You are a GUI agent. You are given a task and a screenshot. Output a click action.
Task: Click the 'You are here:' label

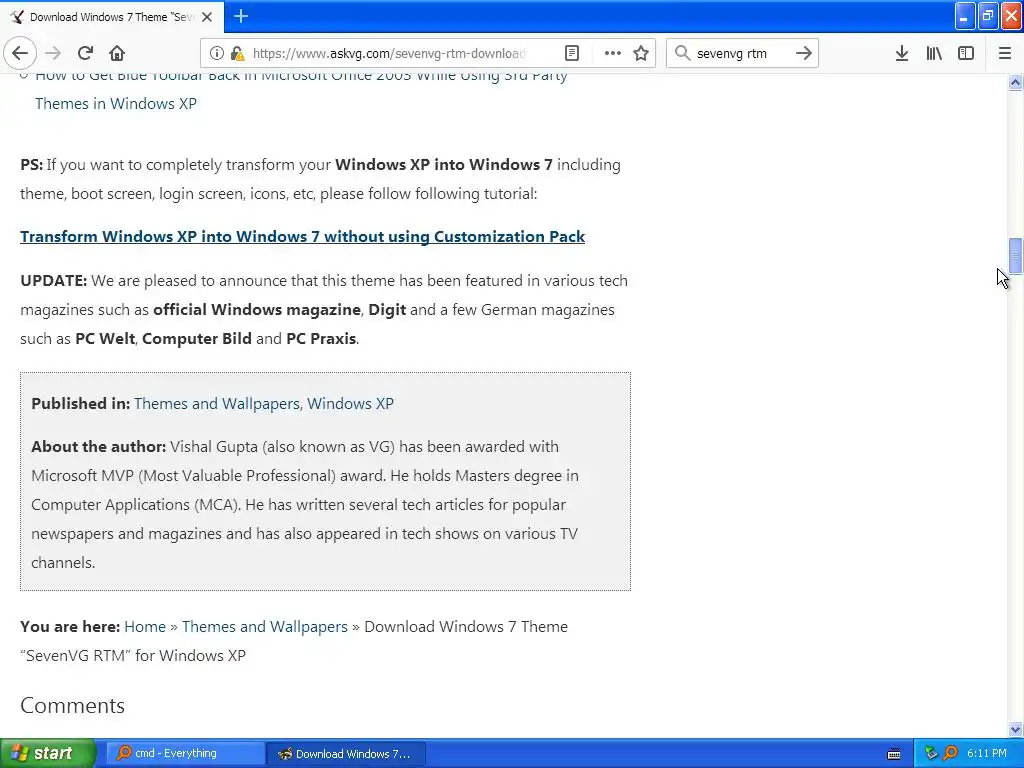(70, 626)
